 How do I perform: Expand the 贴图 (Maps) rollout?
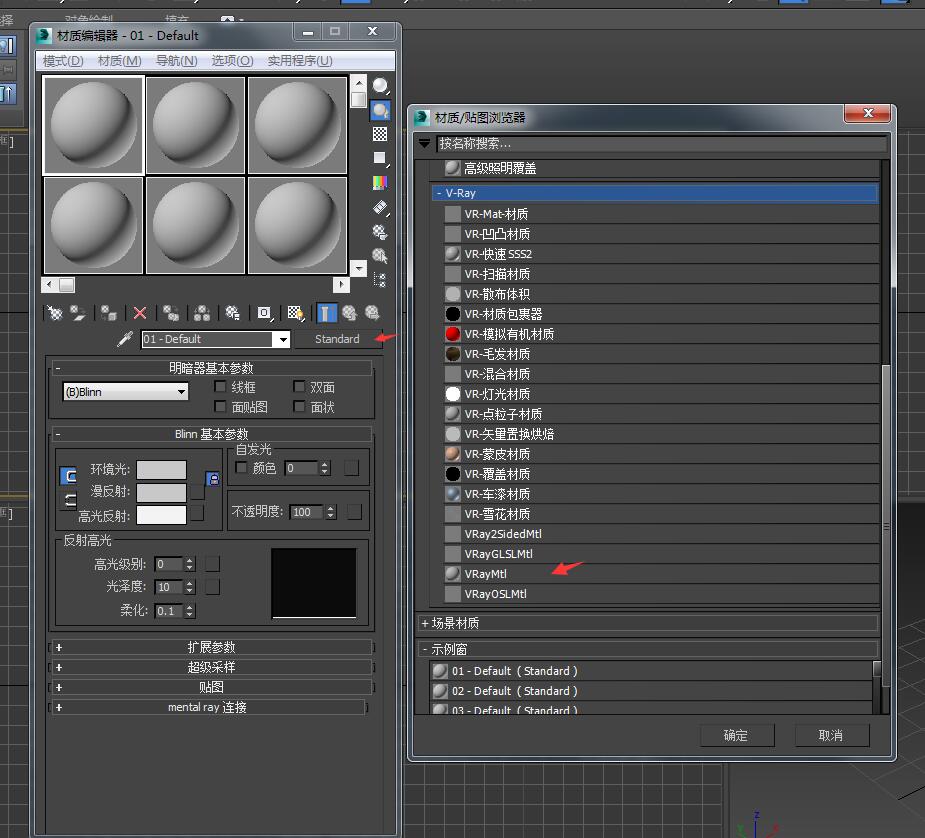coord(210,687)
